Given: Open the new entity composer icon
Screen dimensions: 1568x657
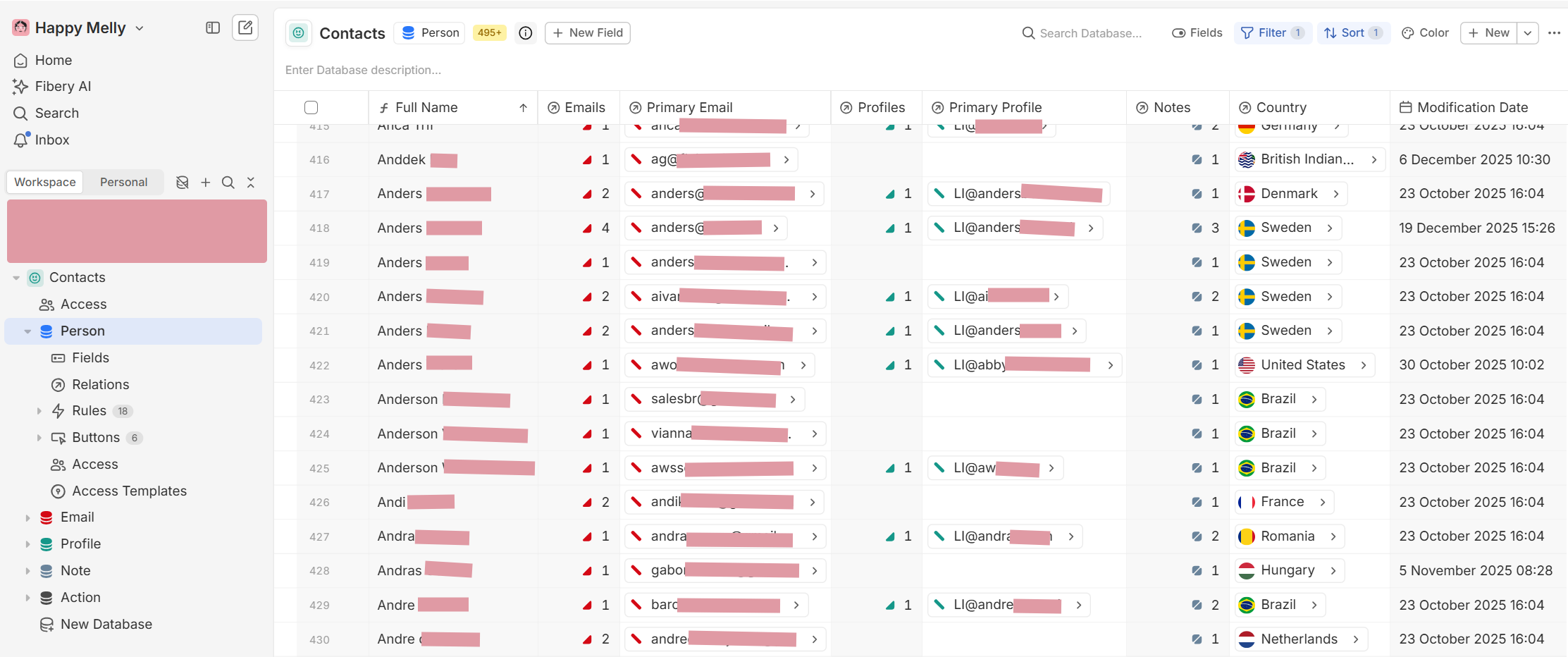Looking at the screenshot, I should [x=245, y=27].
